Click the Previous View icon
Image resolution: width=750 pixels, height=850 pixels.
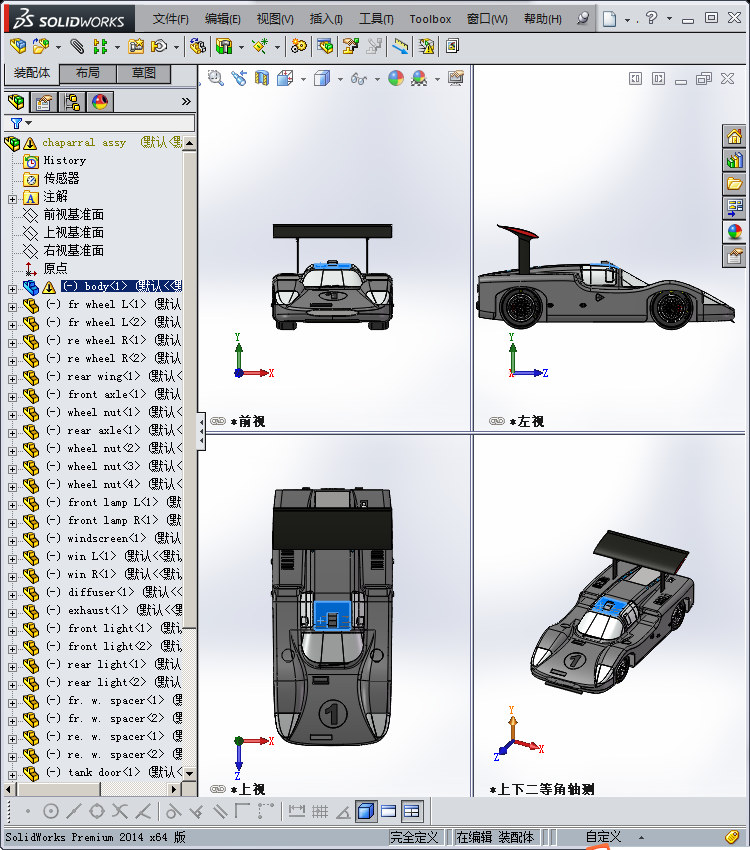click(x=239, y=79)
